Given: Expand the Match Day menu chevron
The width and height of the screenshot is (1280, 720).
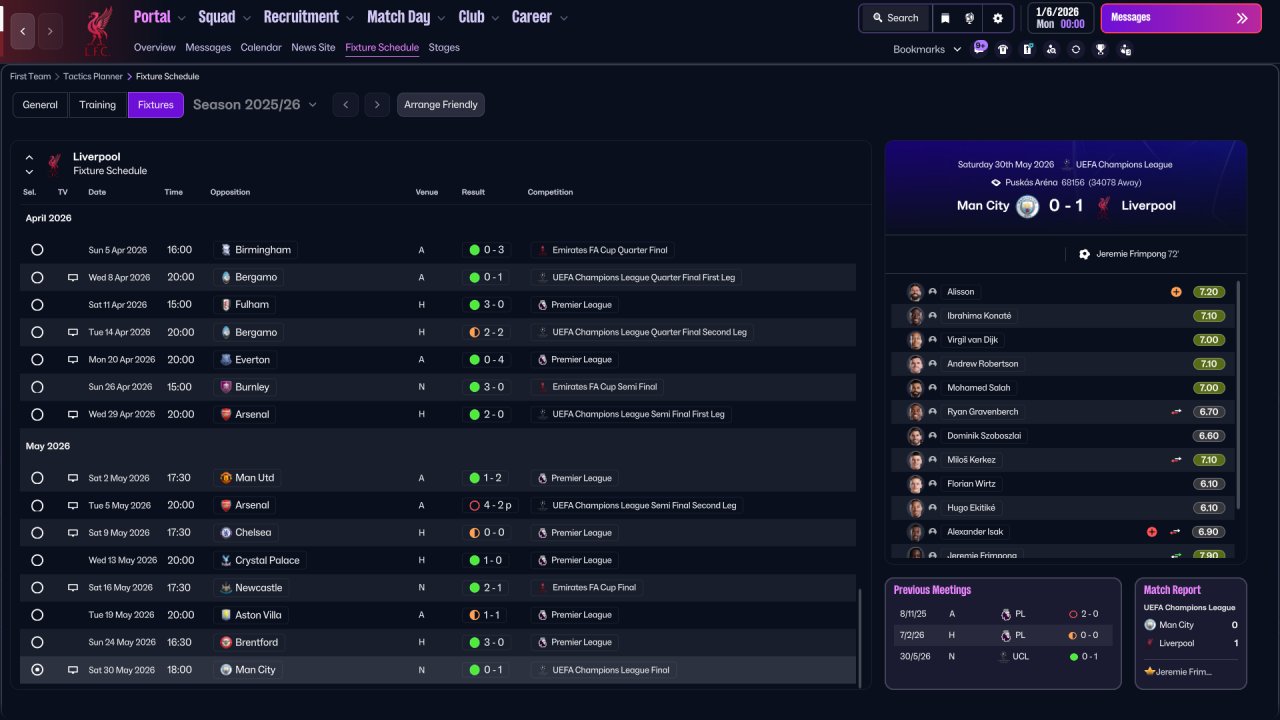Looking at the screenshot, I should pos(440,18).
